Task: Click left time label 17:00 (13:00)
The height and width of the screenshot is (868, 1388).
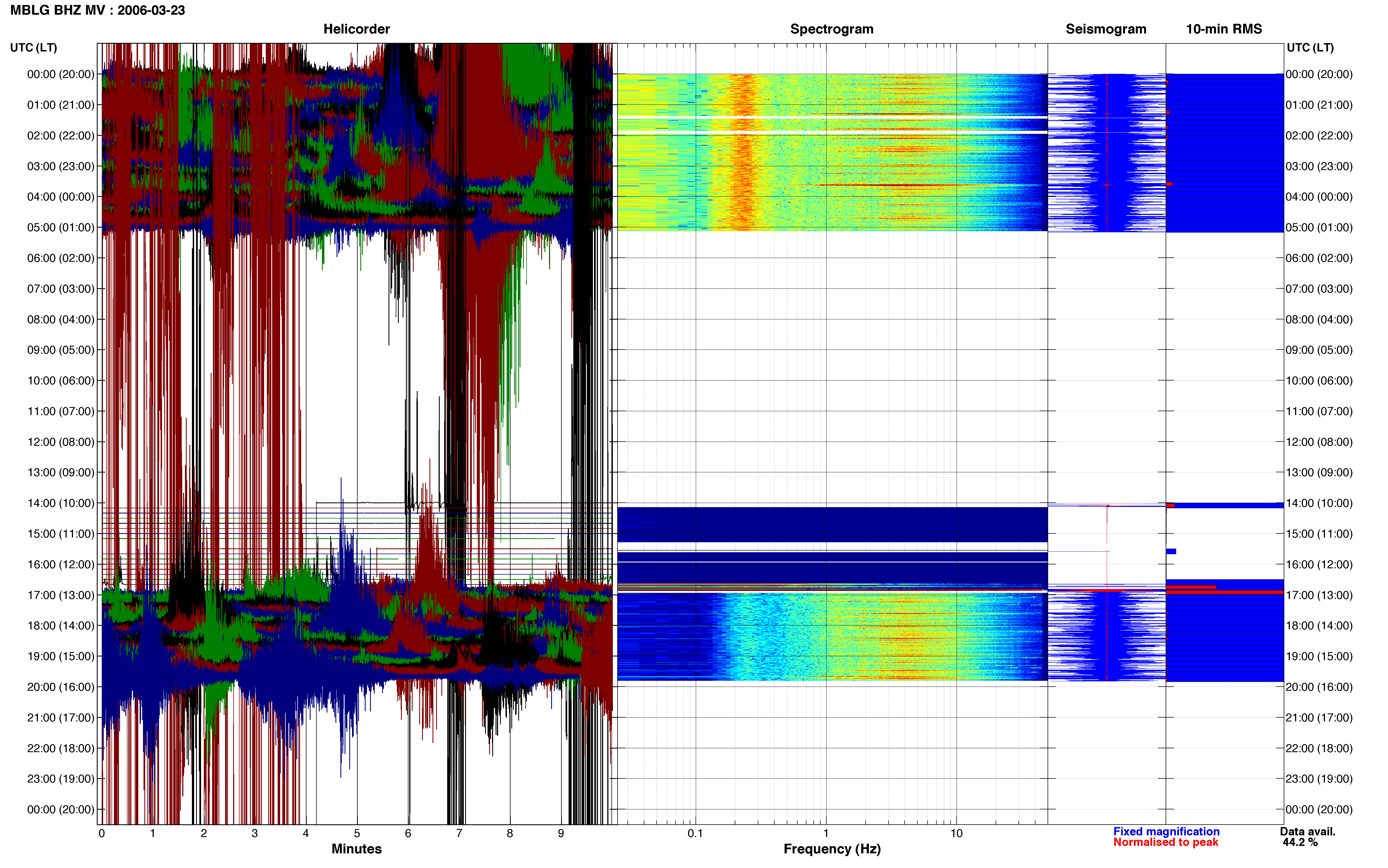Action: click(x=61, y=595)
